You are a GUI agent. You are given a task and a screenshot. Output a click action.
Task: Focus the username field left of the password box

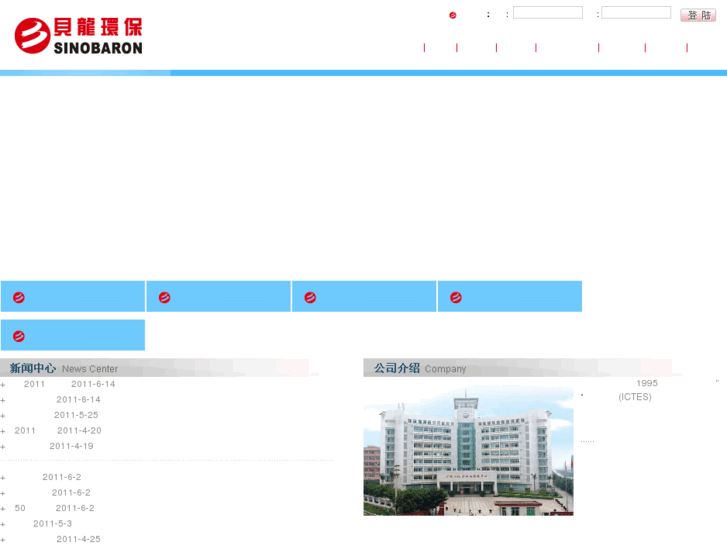[548, 13]
